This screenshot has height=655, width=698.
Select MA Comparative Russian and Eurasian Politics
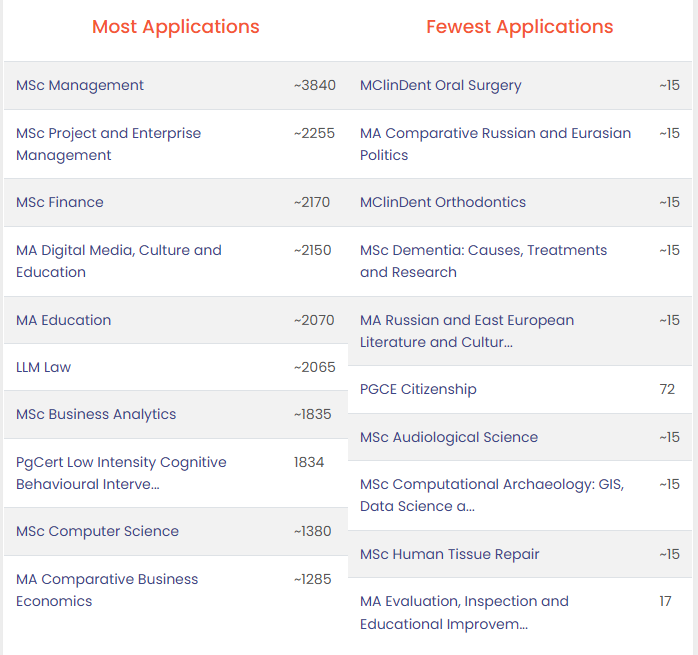(495, 144)
